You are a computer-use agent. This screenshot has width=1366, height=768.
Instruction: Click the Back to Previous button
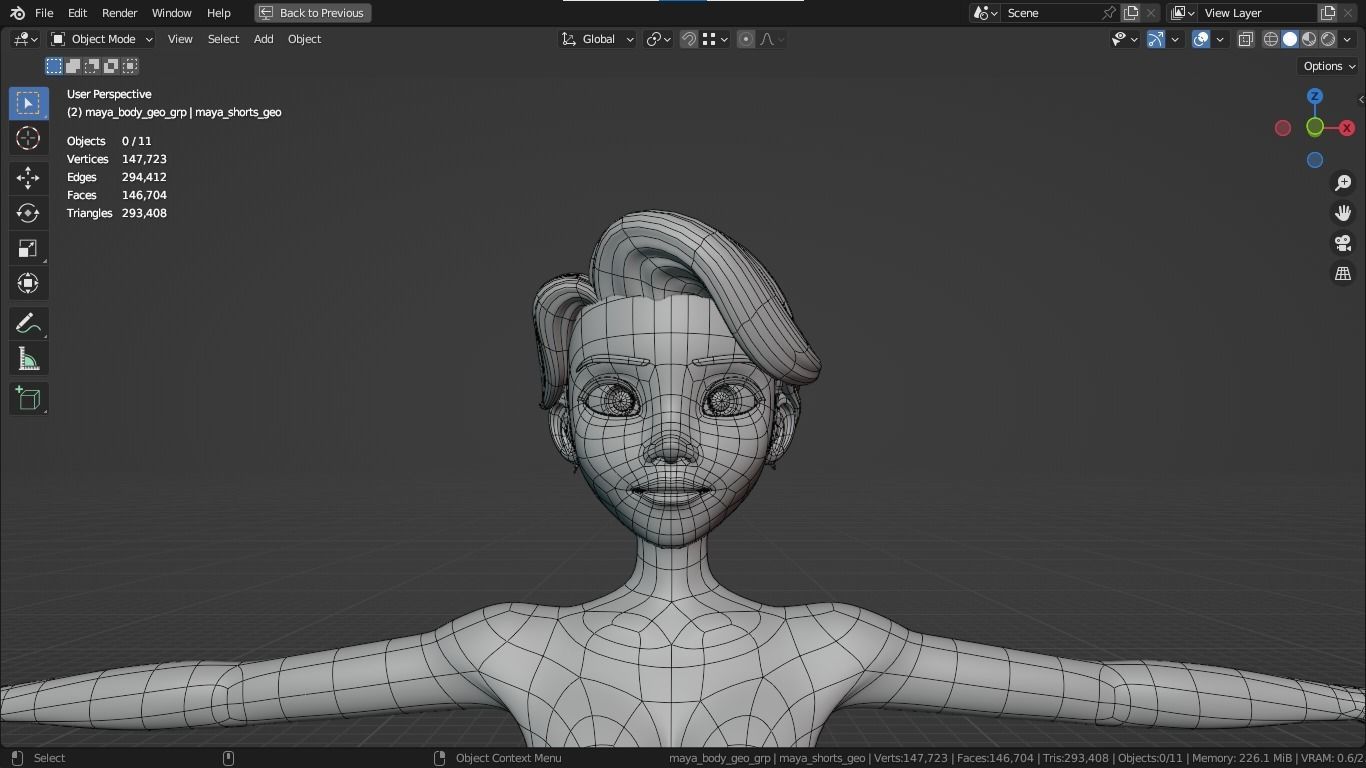pyautogui.click(x=312, y=13)
